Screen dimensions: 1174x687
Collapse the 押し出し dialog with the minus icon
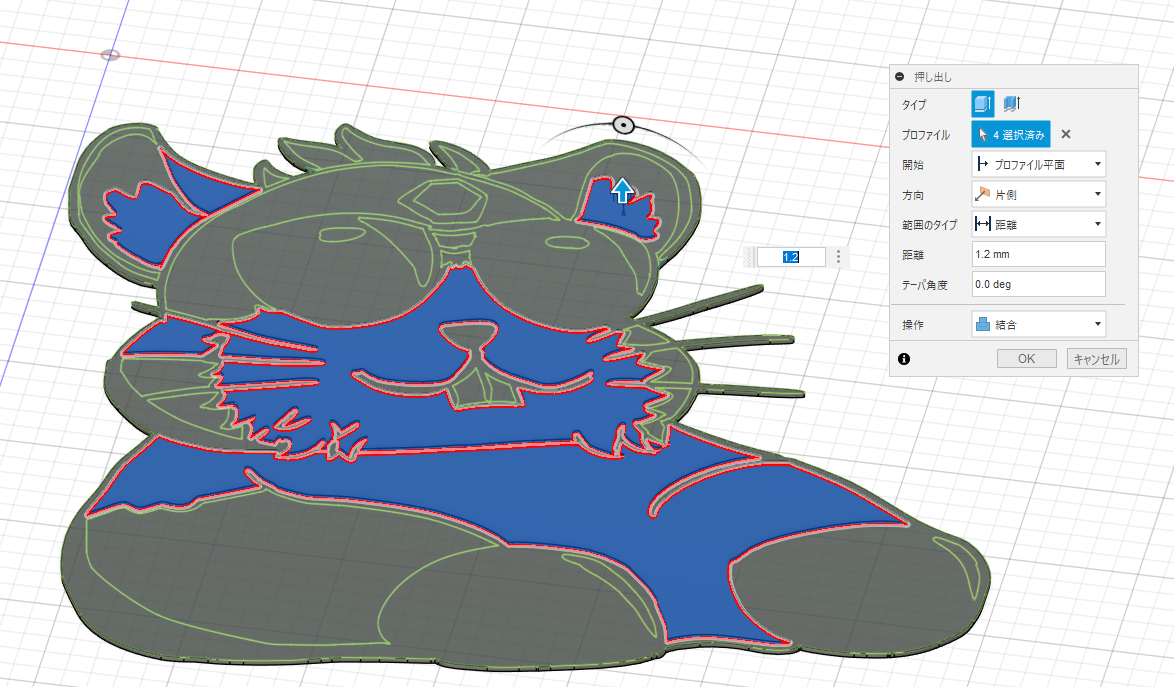pos(899,76)
